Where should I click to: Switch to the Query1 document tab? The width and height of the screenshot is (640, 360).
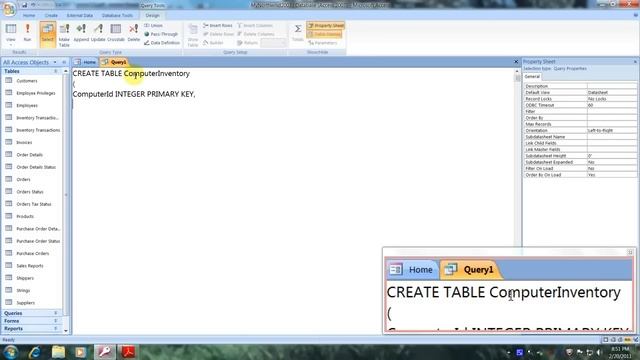tap(114, 62)
